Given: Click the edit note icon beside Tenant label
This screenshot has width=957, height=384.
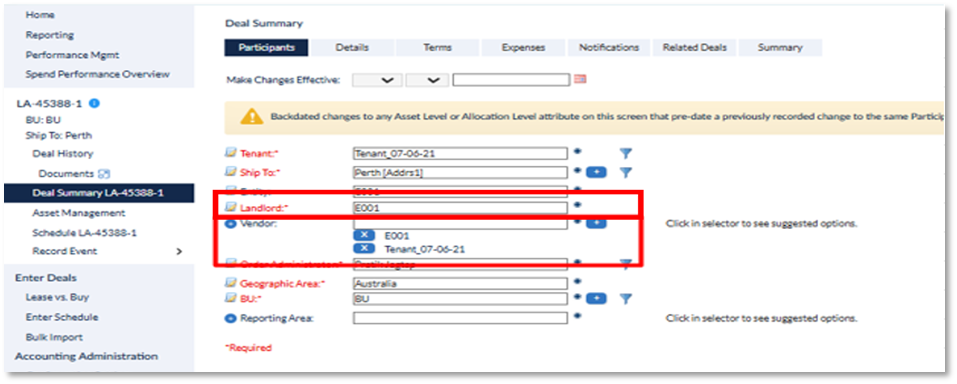Looking at the screenshot, I should (x=231, y=153).
